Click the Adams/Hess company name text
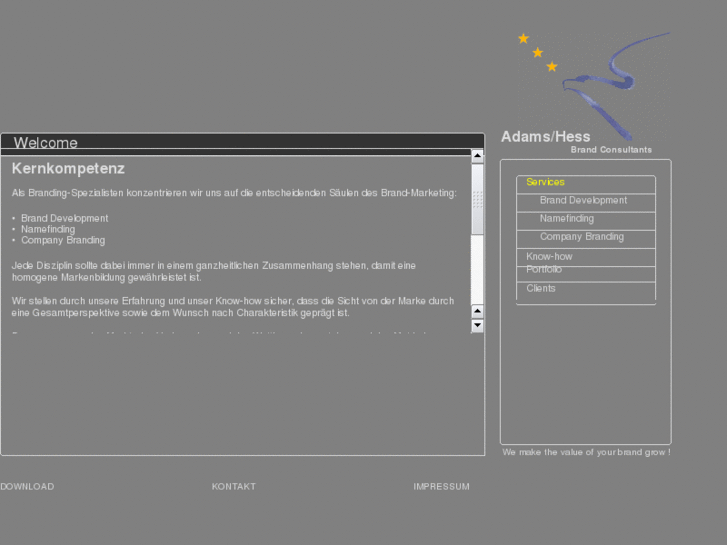The width and height of the screenshot is (727, 545). click(546, 137)
